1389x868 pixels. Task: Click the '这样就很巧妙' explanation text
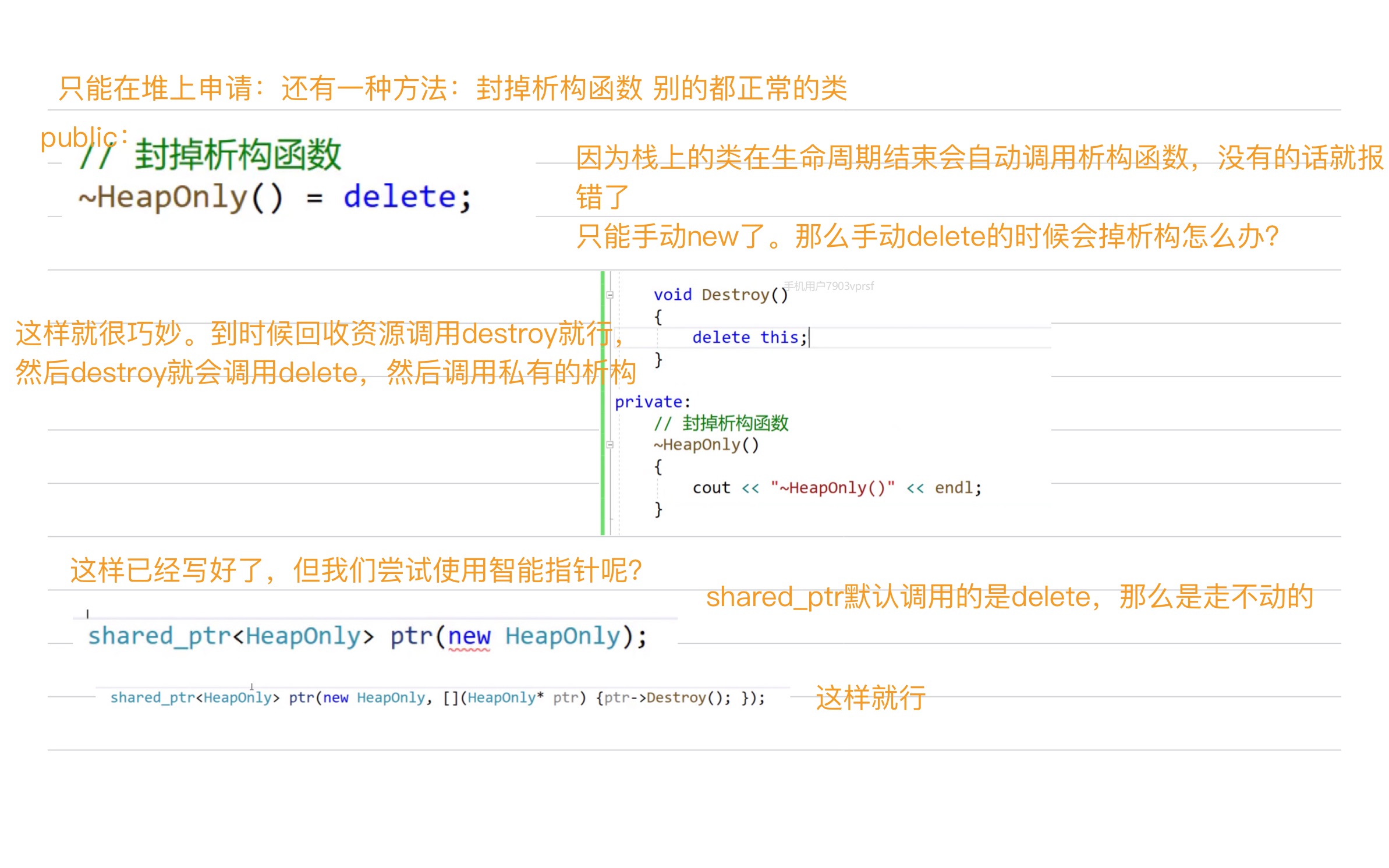click(x=319, y=334)
